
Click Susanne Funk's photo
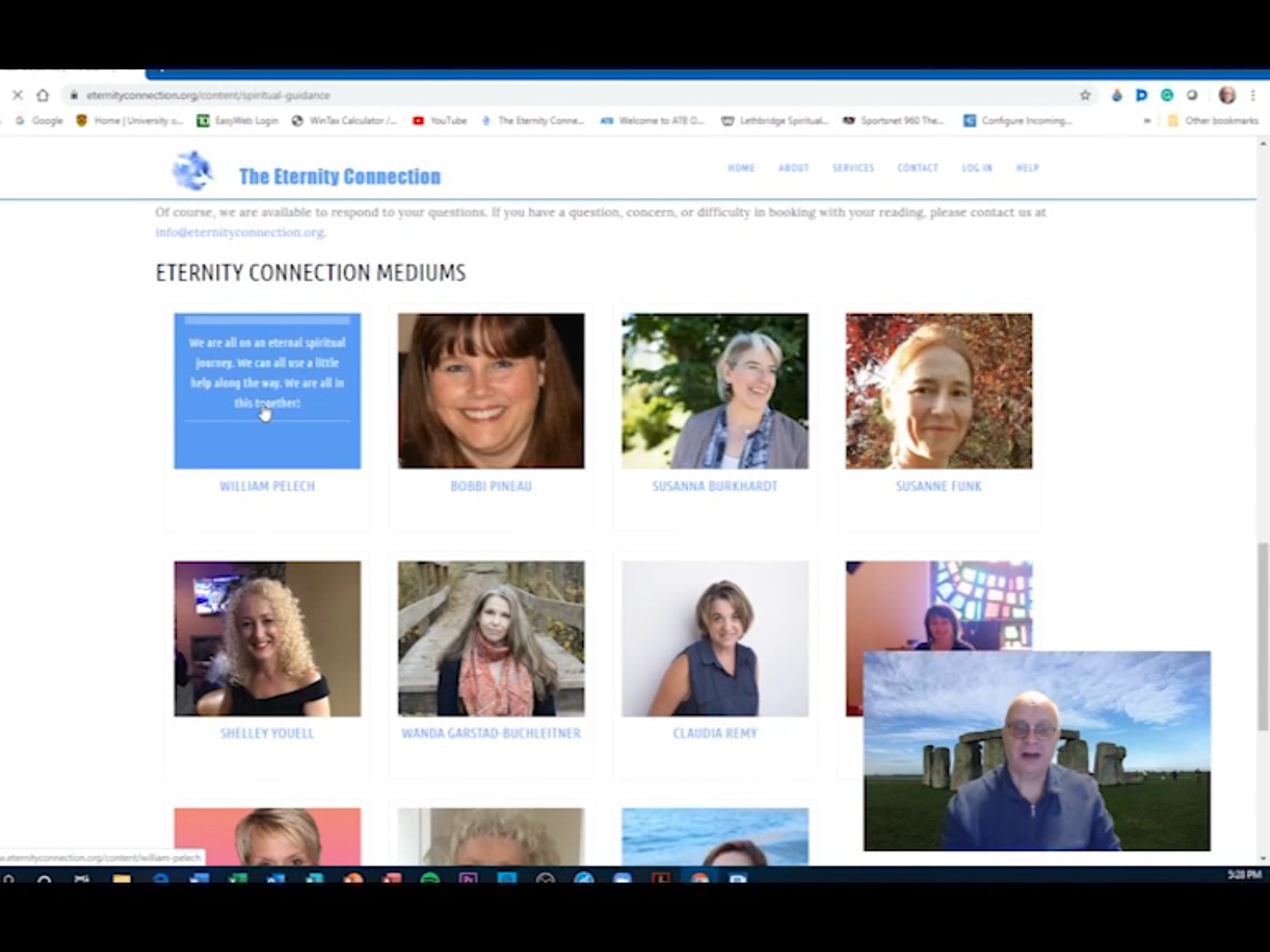tap(939, 391)
